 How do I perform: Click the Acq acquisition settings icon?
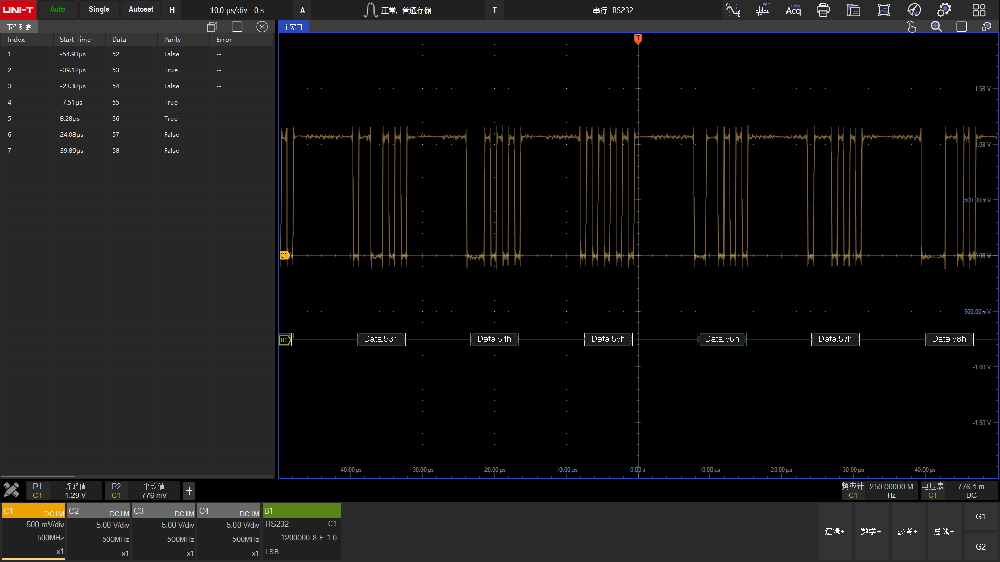click(x=793, y=10)
